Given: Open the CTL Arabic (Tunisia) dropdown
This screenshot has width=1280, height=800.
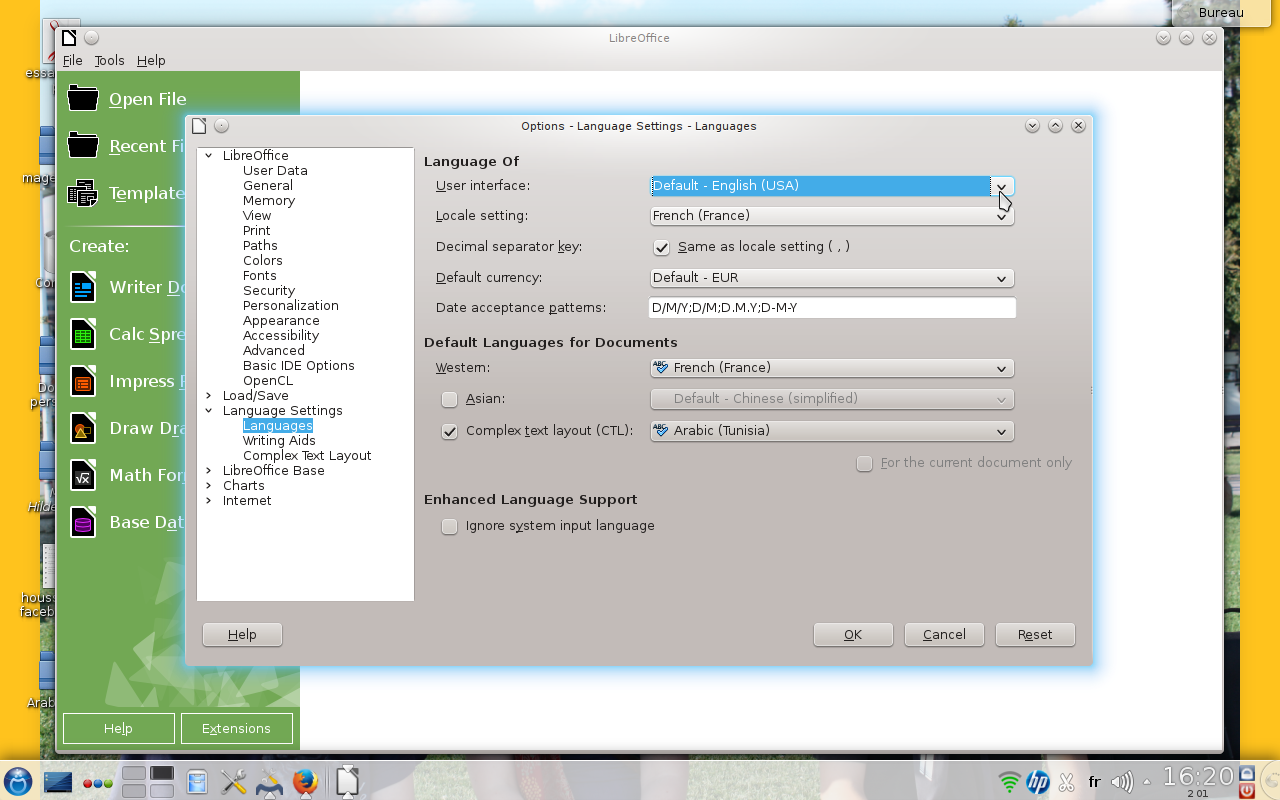Looking at the screenshot, I should pyautogui.click(x=832, y=431).
